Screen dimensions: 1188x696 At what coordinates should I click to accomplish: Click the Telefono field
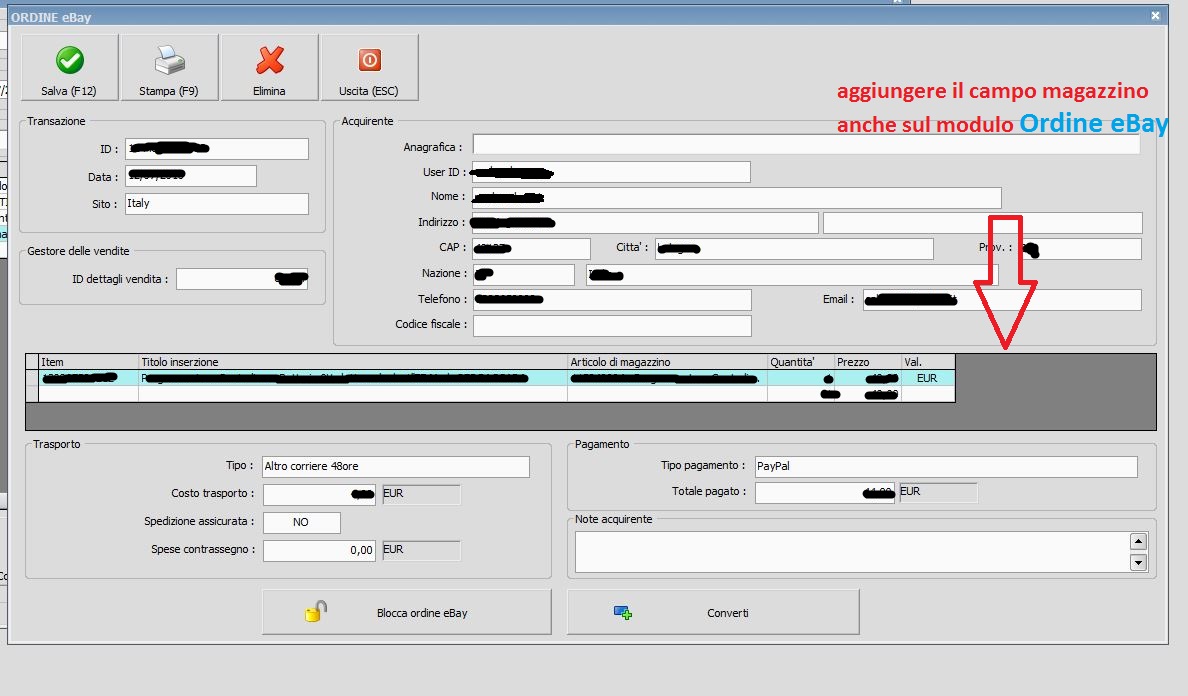pos(612,299)
